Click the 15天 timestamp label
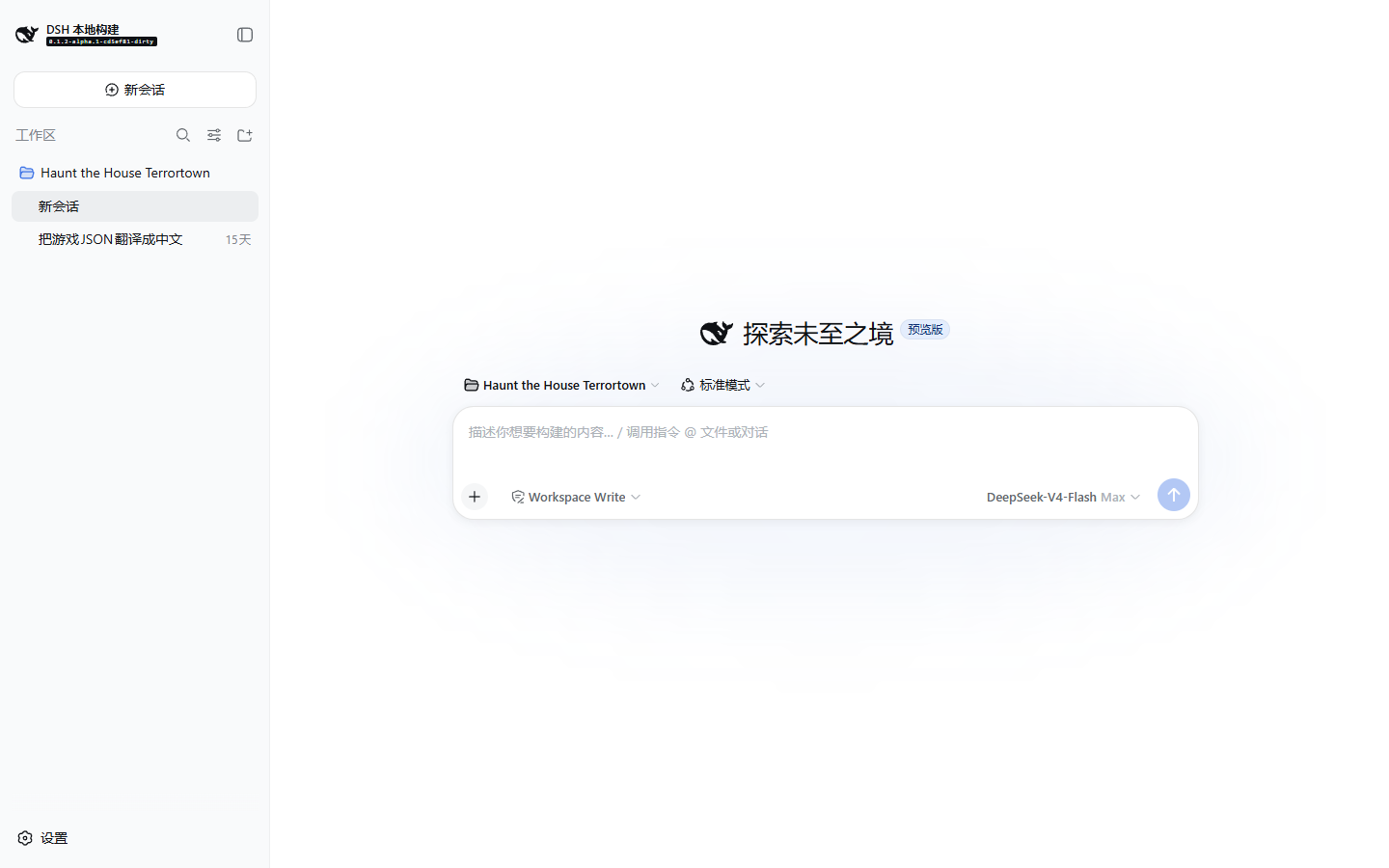Viewport: 1389px width, 868px height. pyautogui.click(x=238, y=239)
